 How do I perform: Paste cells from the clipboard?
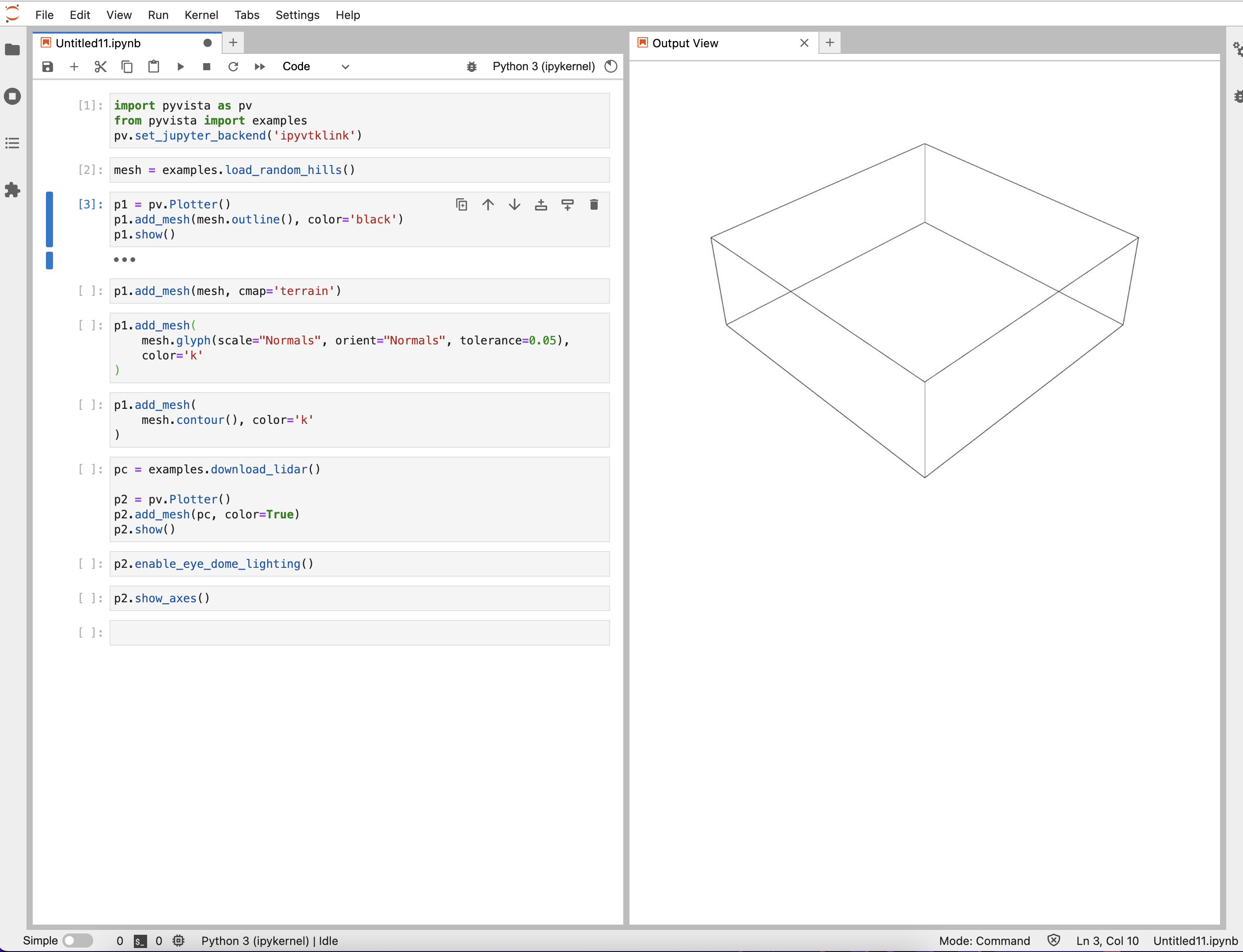[154, 66]
